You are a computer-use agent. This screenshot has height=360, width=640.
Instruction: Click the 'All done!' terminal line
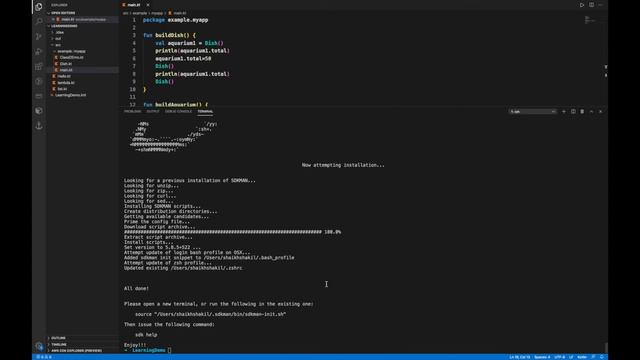[x=136, y=288]
